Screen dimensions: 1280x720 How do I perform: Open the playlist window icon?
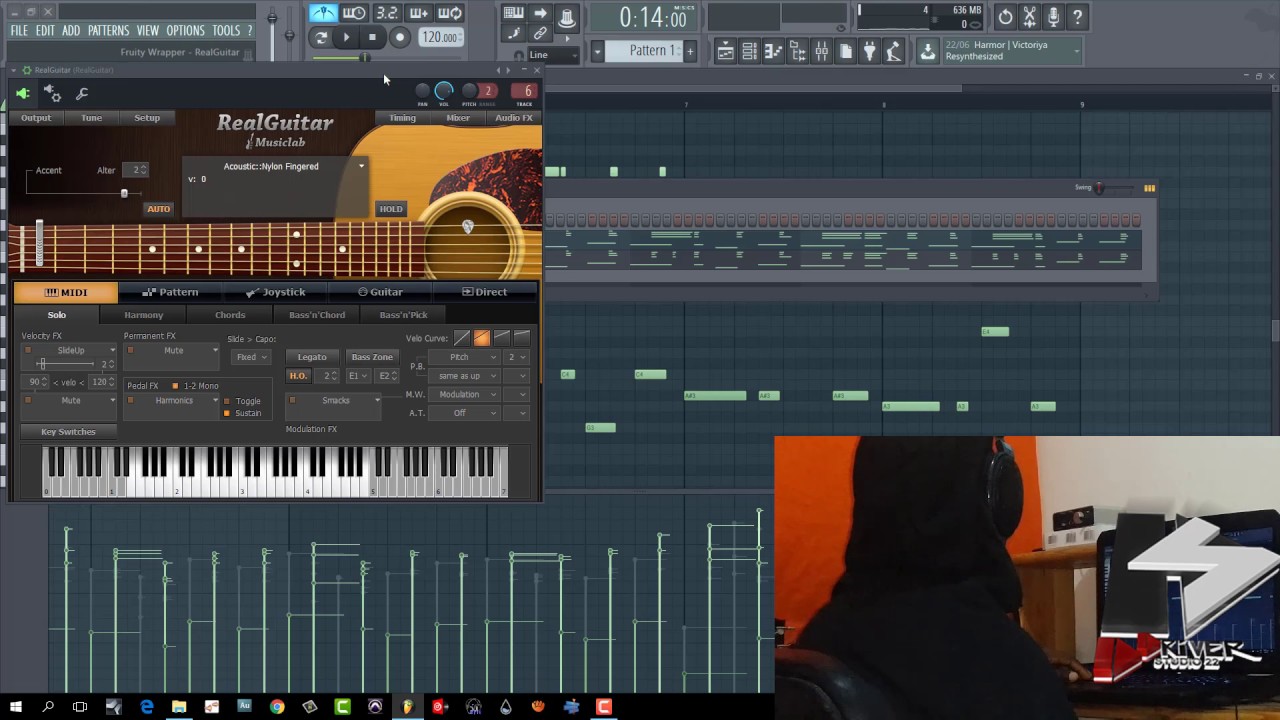point(725,52)
